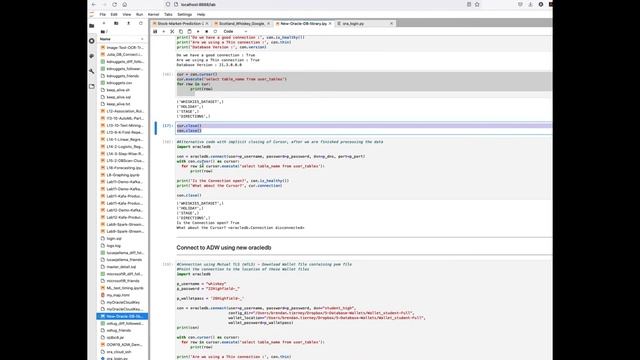
Task: Copy the selected cell
Action: [x=181, y=31]
